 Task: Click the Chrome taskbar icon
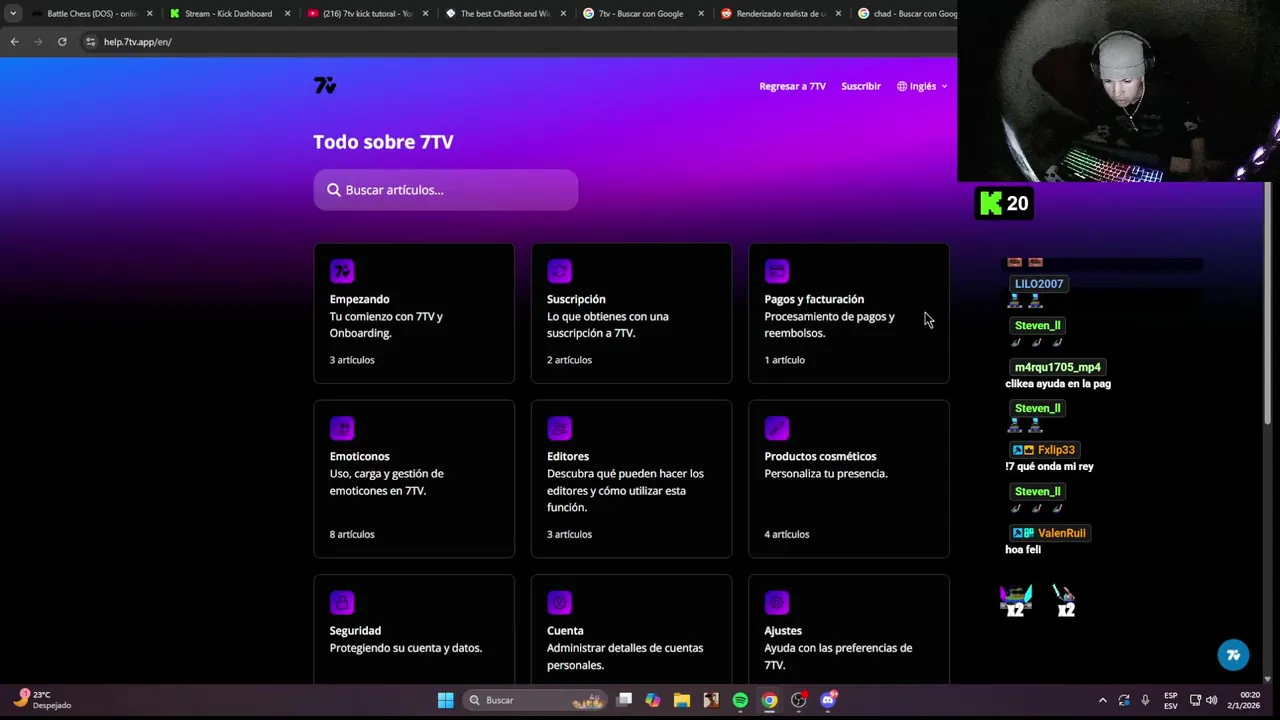coord(769,700)
